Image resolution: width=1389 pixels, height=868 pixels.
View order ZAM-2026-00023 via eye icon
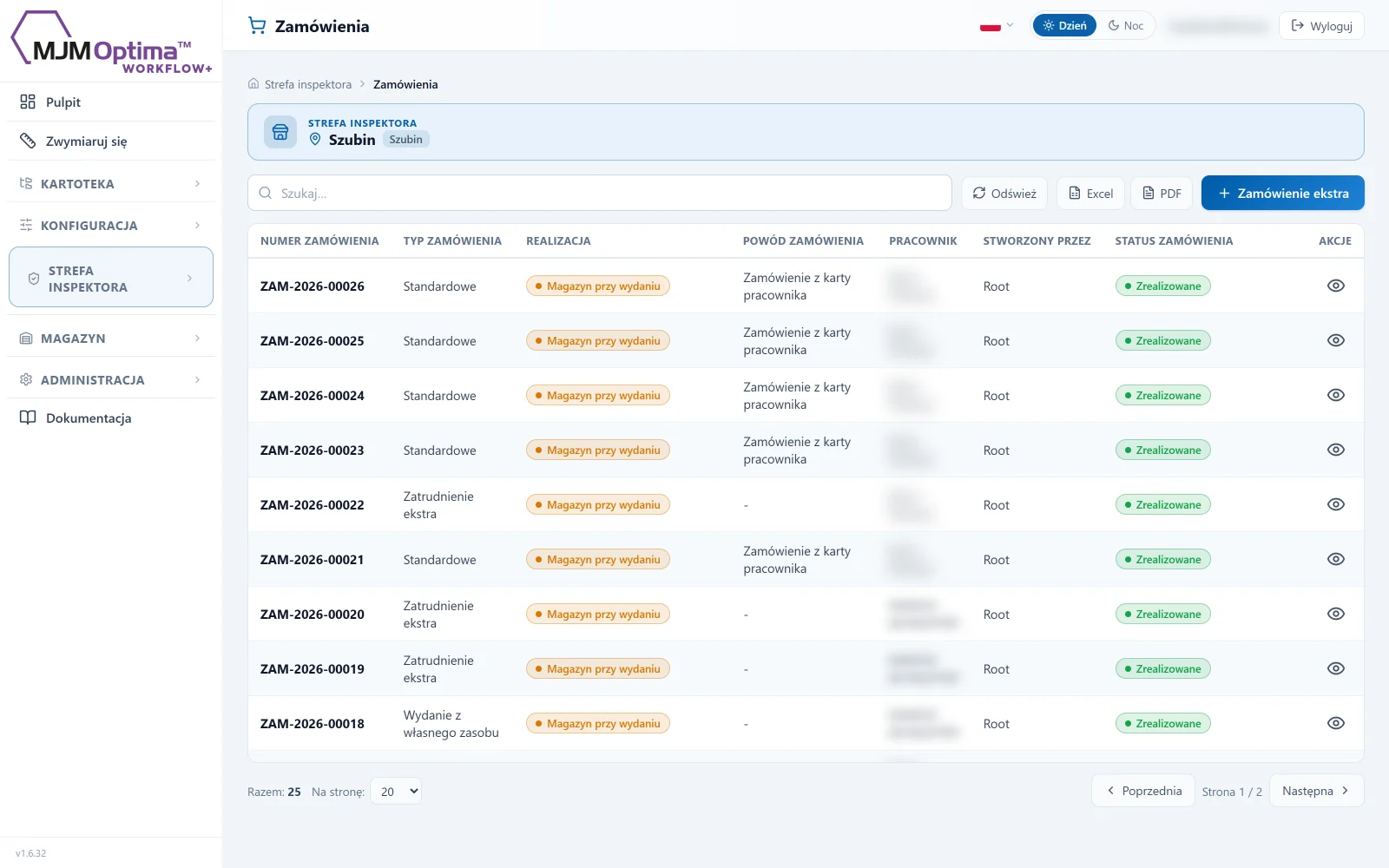tap(1336, 450)
